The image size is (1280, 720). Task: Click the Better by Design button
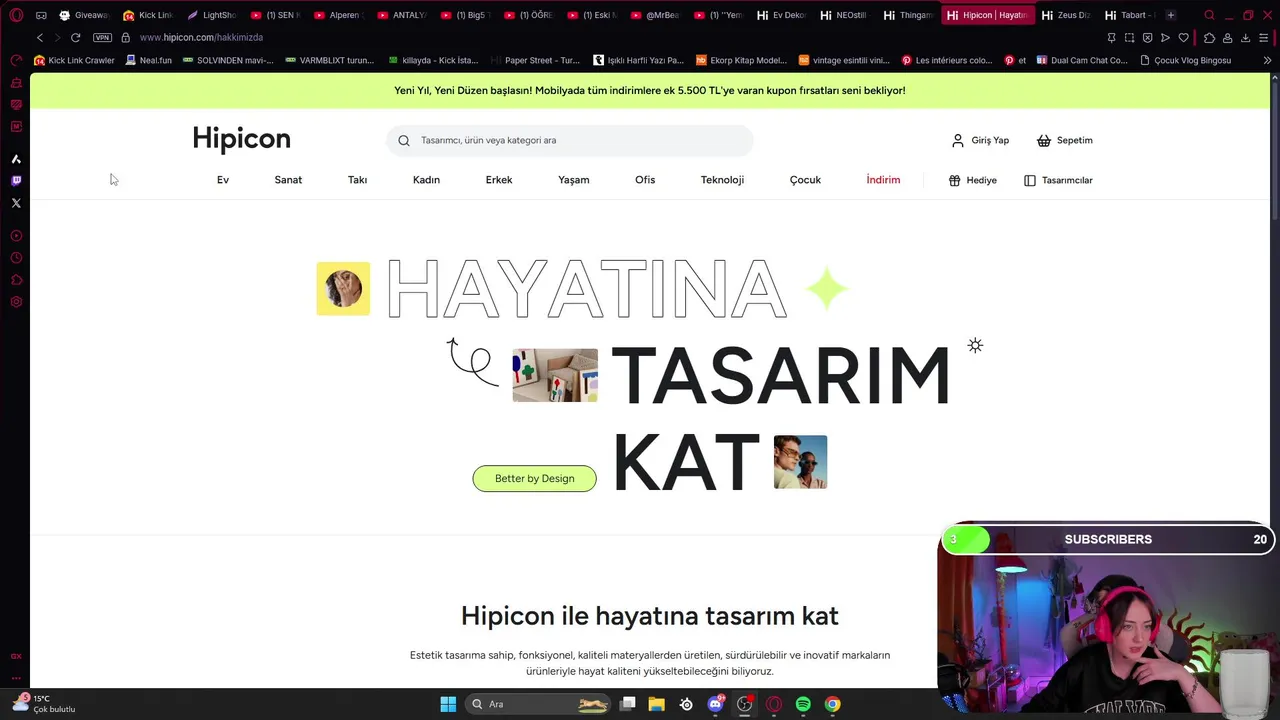tap(534, 478)
